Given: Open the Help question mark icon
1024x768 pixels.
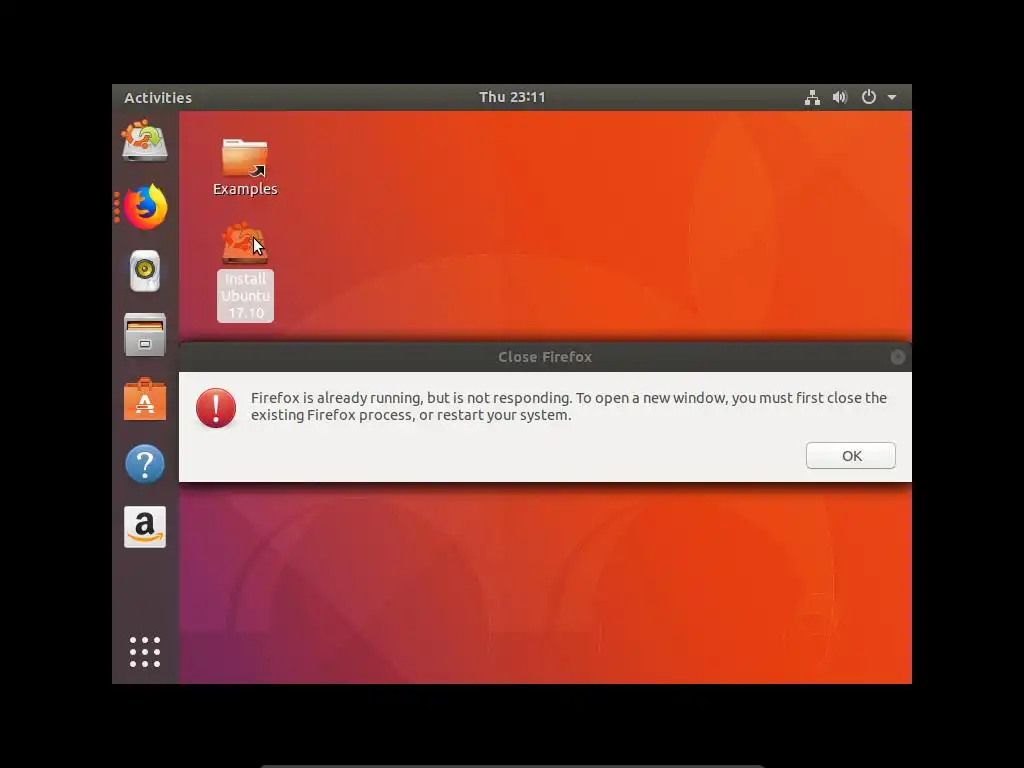Looking at the screenshot, I should (x=145, y=464).
